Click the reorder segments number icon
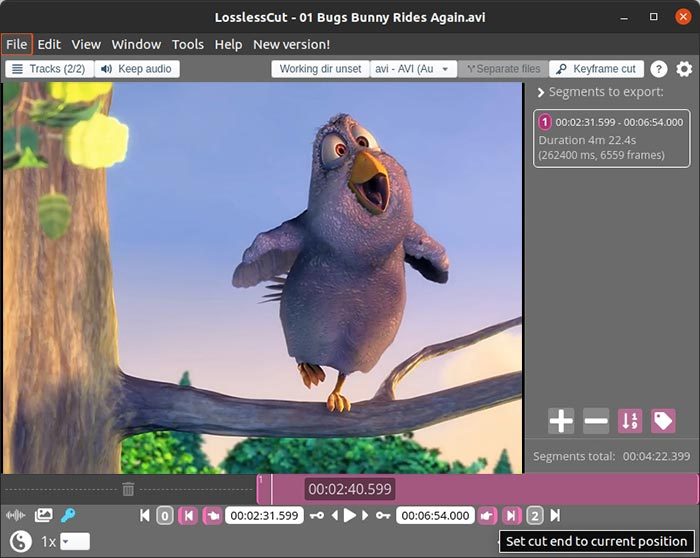The image size is (700, 558). (x=630, y=421)
